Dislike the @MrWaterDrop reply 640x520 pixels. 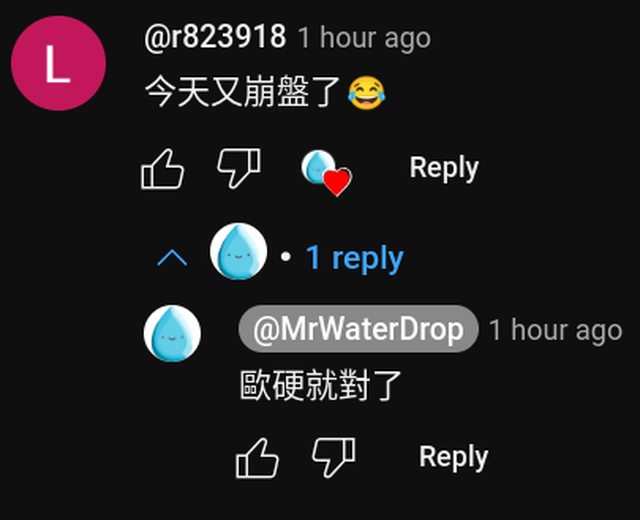tap(333, 458)
